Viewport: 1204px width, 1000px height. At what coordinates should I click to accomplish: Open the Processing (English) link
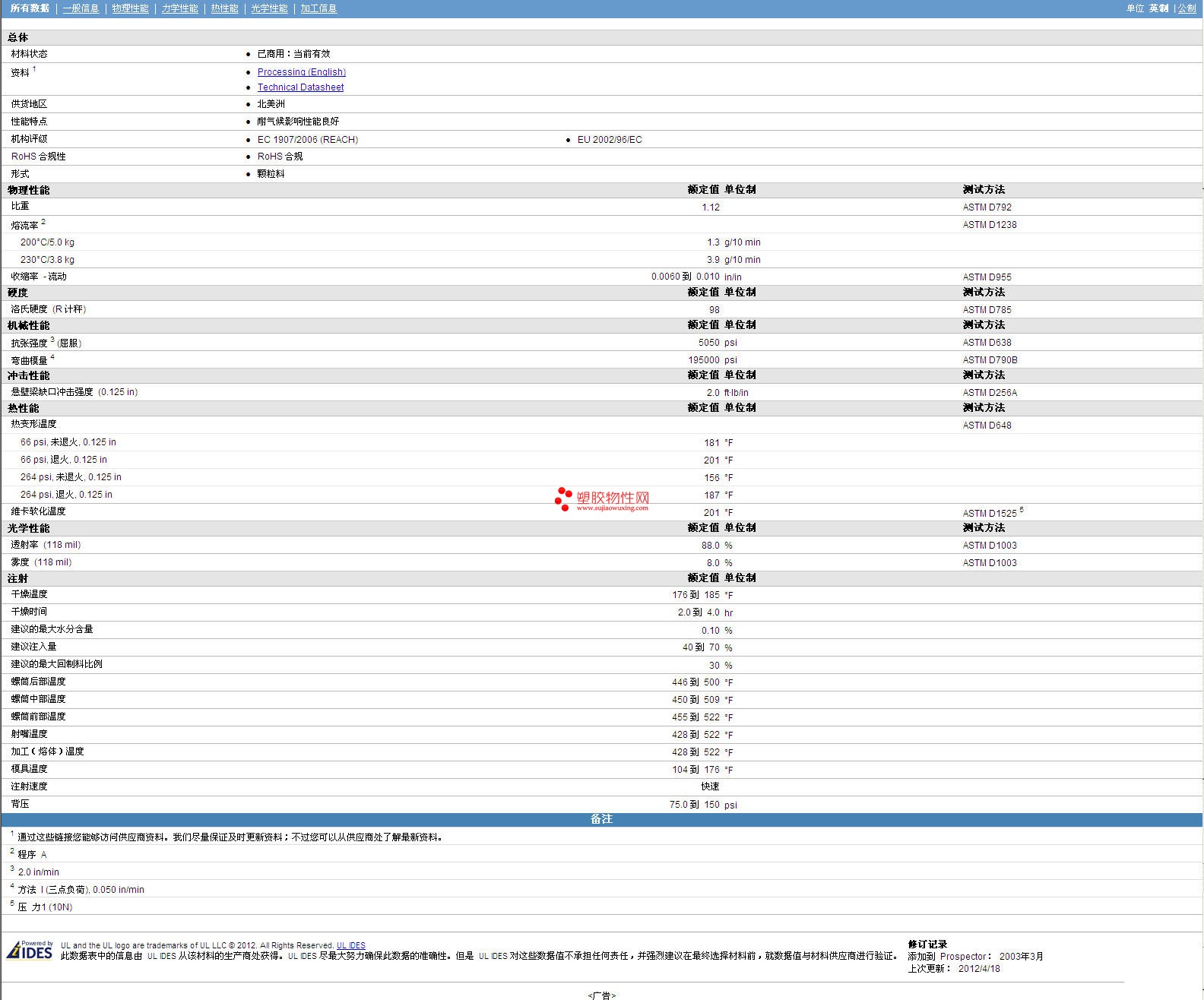point(302,72)
